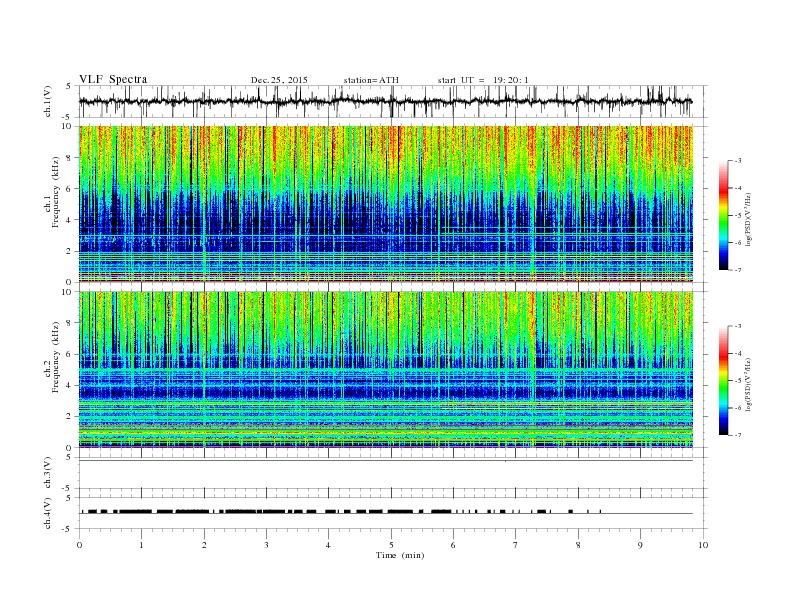Click the 'ch.3(V)' axis label
This screenshot has width=792, height=612.
pos(48,473)
